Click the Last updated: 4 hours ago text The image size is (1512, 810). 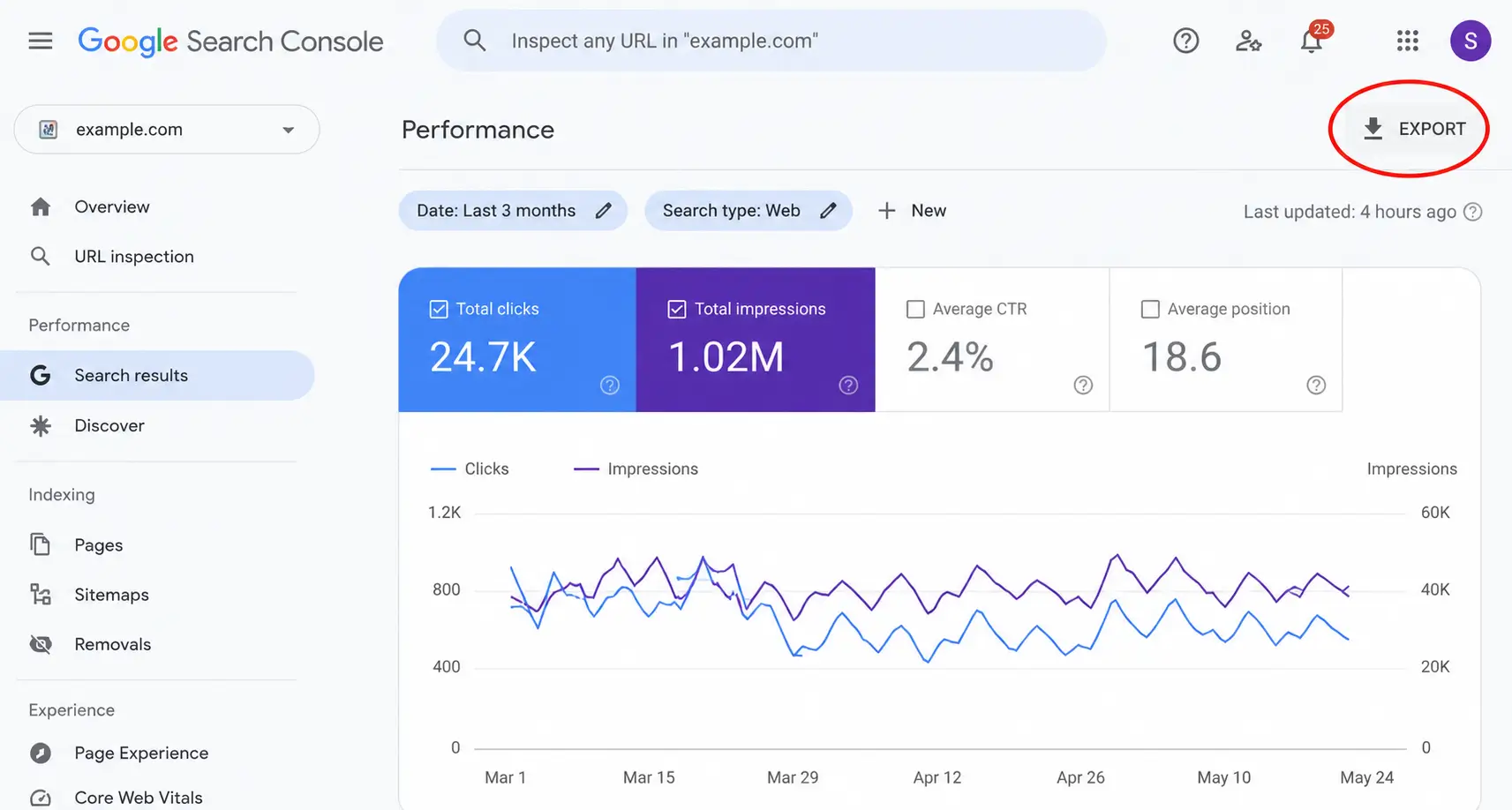1350,212
